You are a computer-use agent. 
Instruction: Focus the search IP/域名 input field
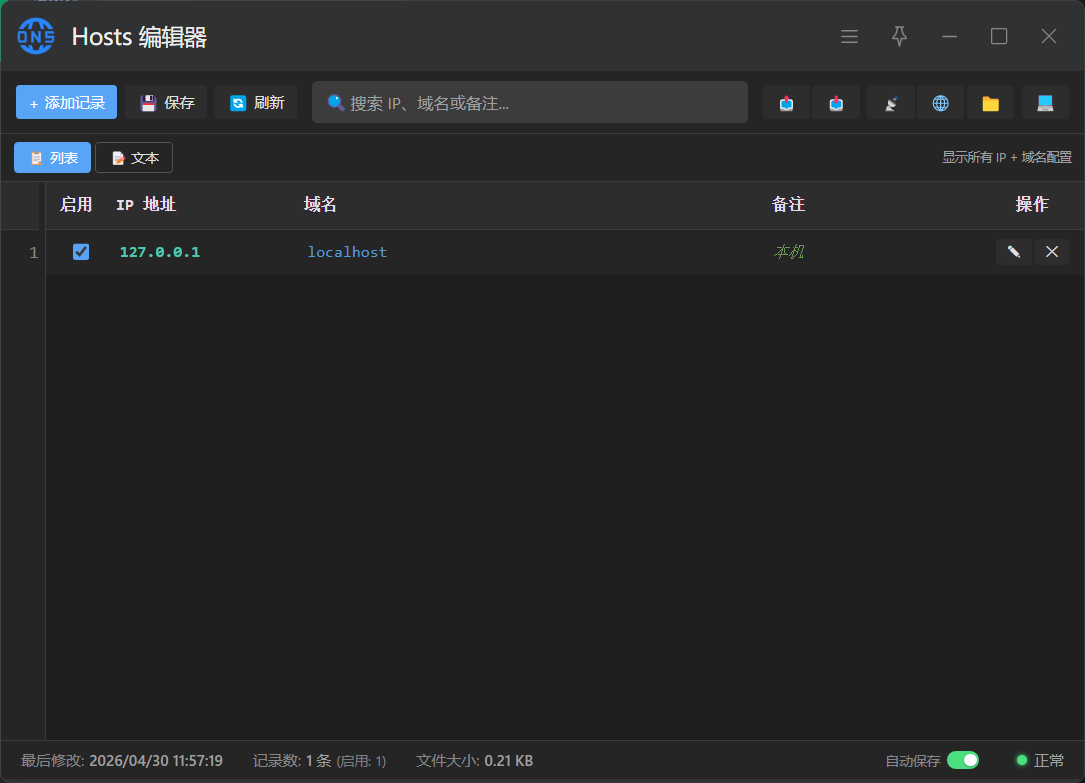coord(530,102)
